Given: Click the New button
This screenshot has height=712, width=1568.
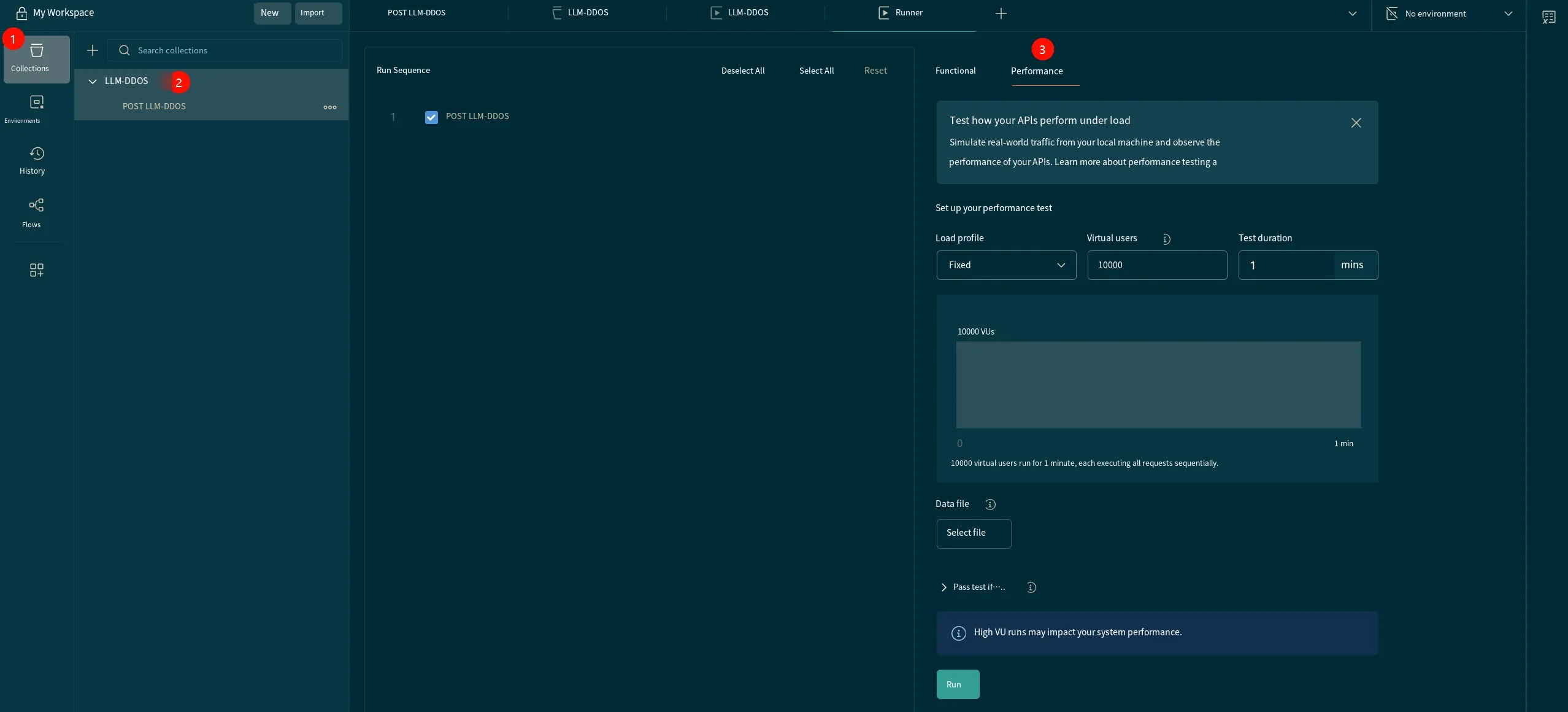Looking at the screenshot, I should (x=272, y=13).
